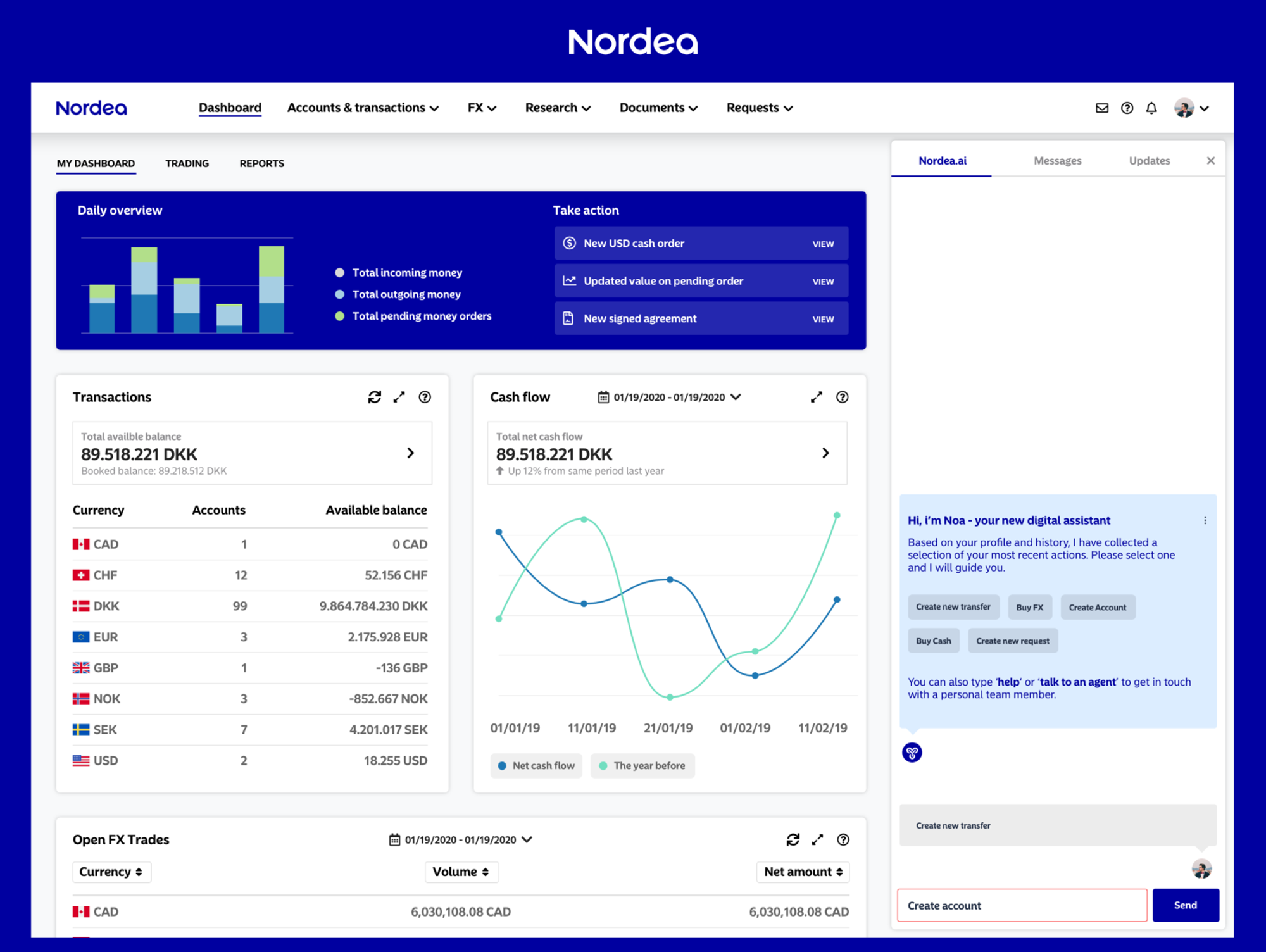The width and height of the screenshot is (1266, 952).
Task: Open Total available balance details chevron
Action: click(x=411, y=453)
